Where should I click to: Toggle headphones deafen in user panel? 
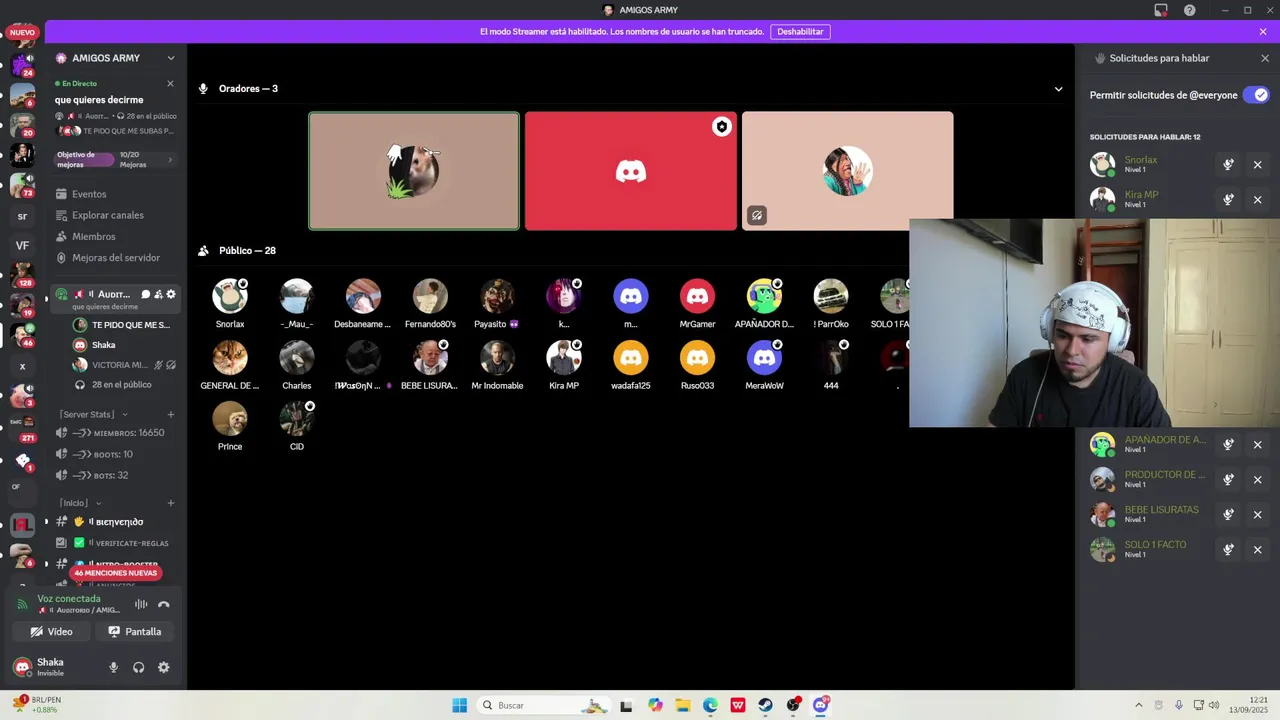(x=138, y=667)
